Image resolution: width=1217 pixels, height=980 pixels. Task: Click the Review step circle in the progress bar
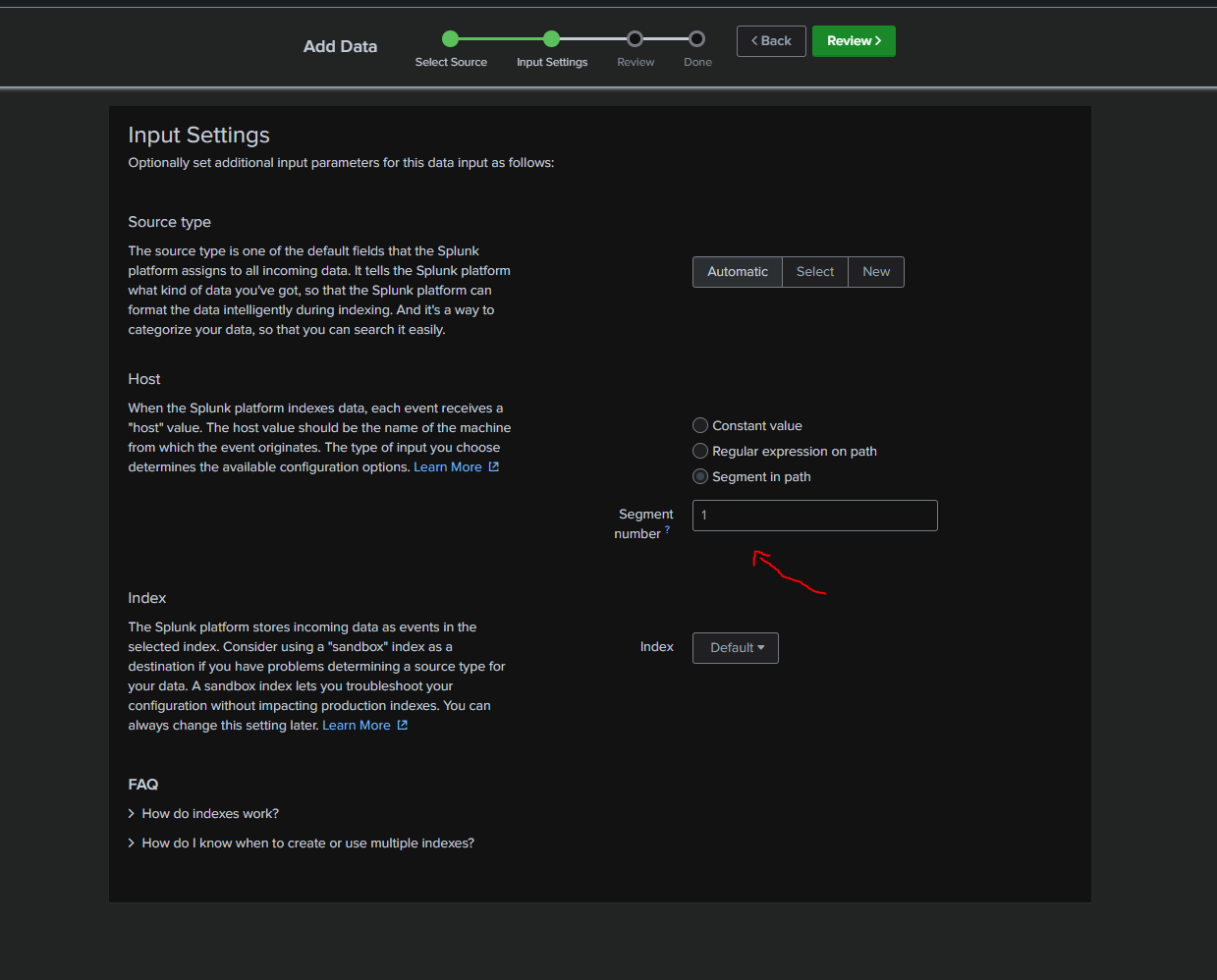[635, 38]
